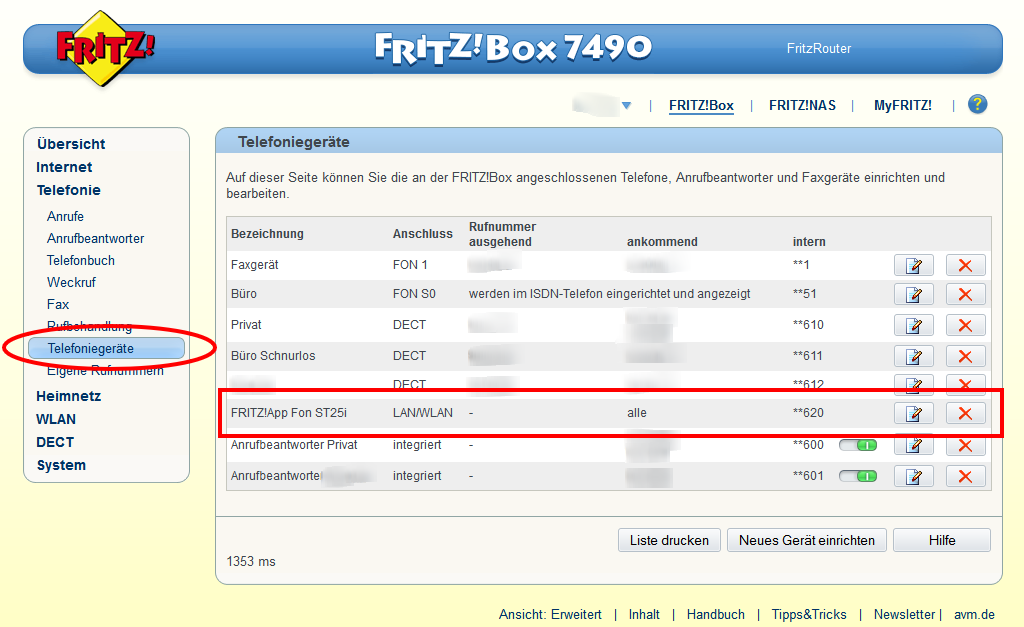Open the Handbuch link

click(716, 615)
